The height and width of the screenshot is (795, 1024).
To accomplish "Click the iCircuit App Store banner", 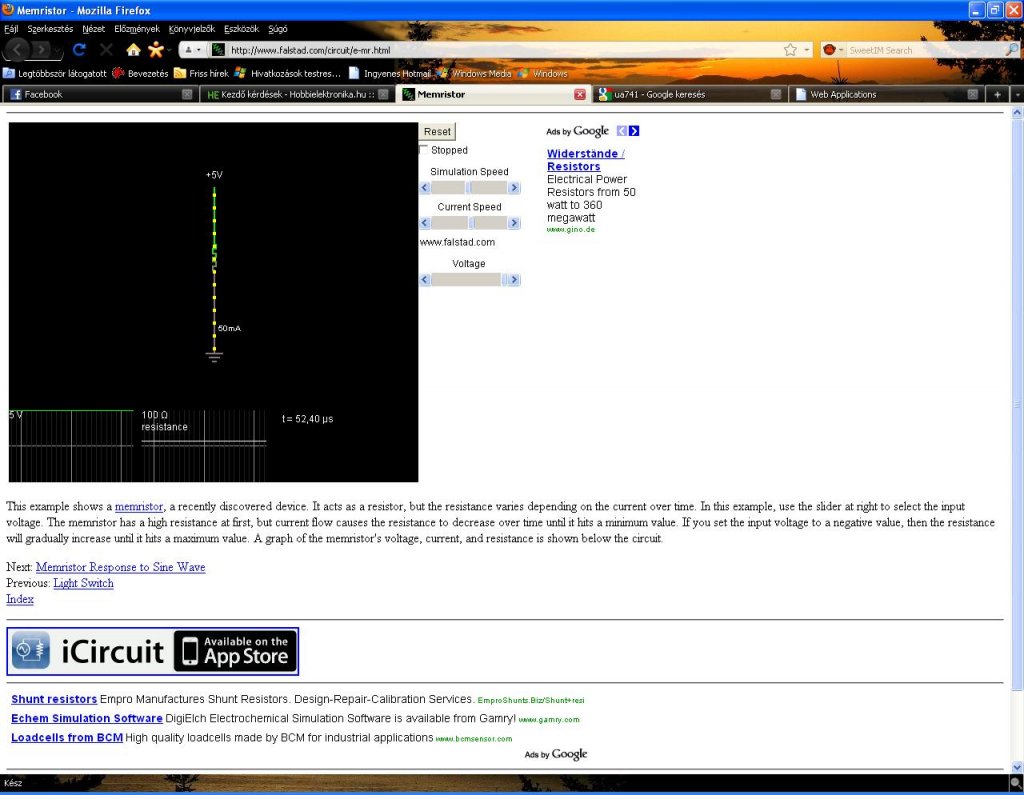I will pos(153,651).
